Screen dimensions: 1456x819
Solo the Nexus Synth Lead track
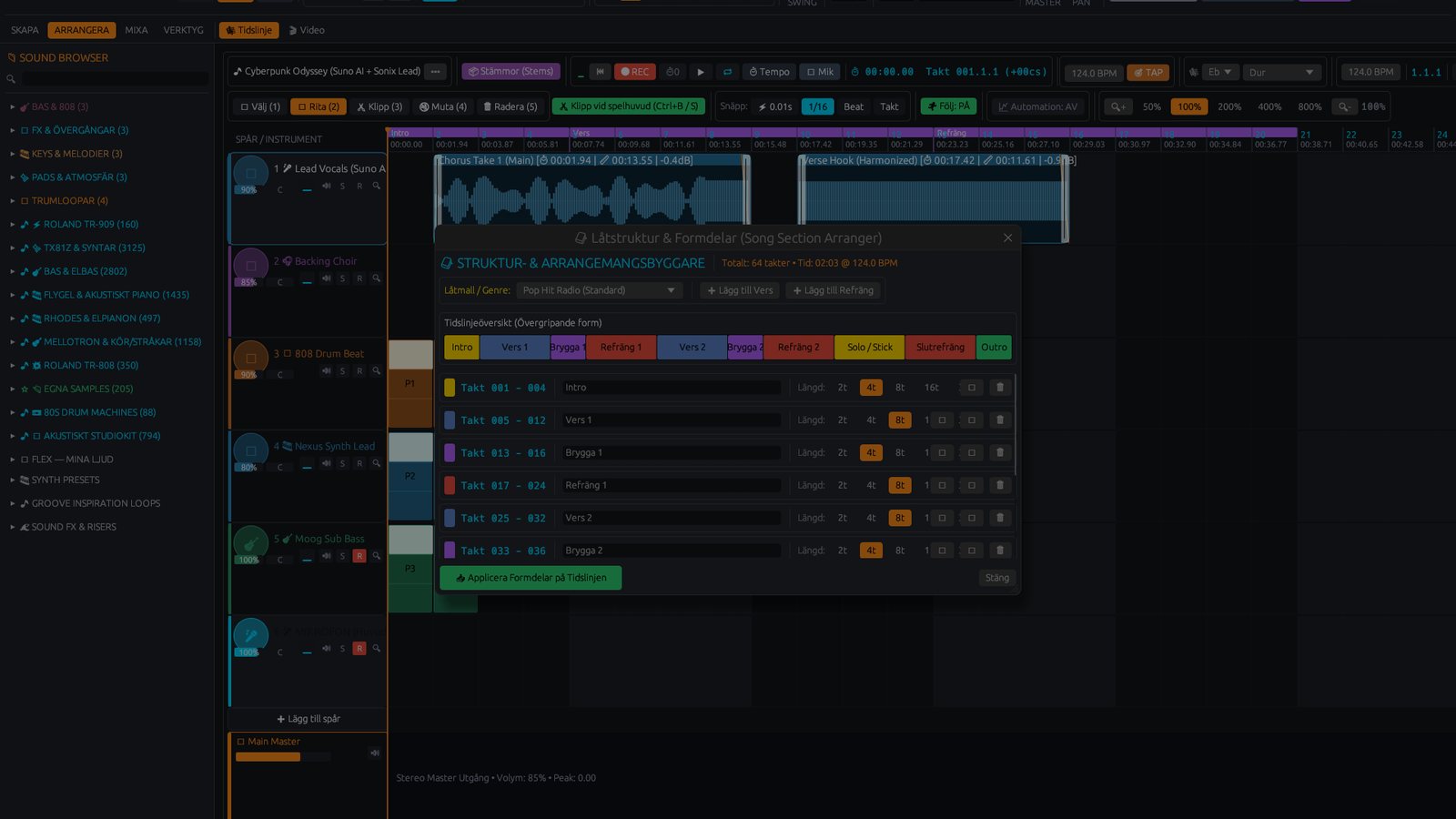[x=342, y=463]
